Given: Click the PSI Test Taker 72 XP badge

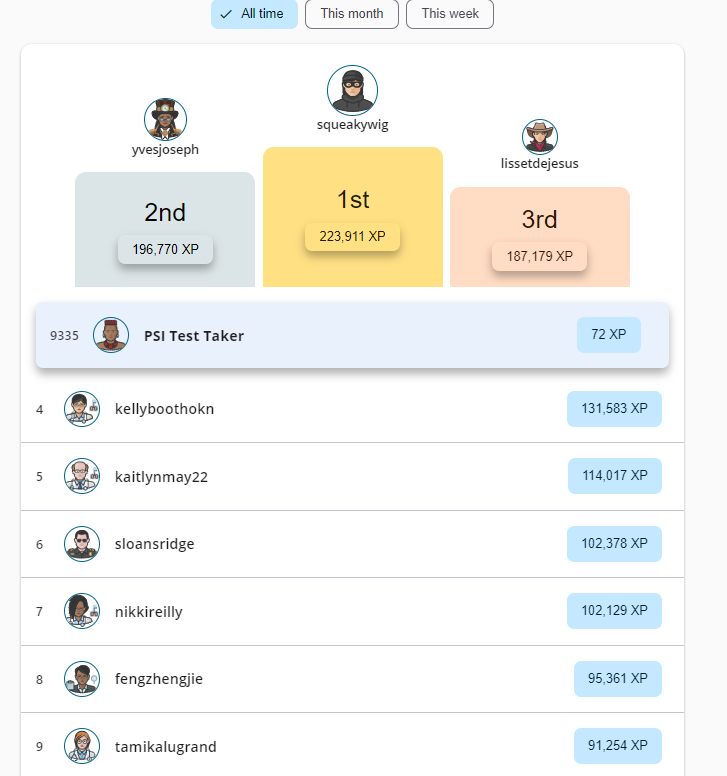Looking at the screenshot, I should click(609, 335).
